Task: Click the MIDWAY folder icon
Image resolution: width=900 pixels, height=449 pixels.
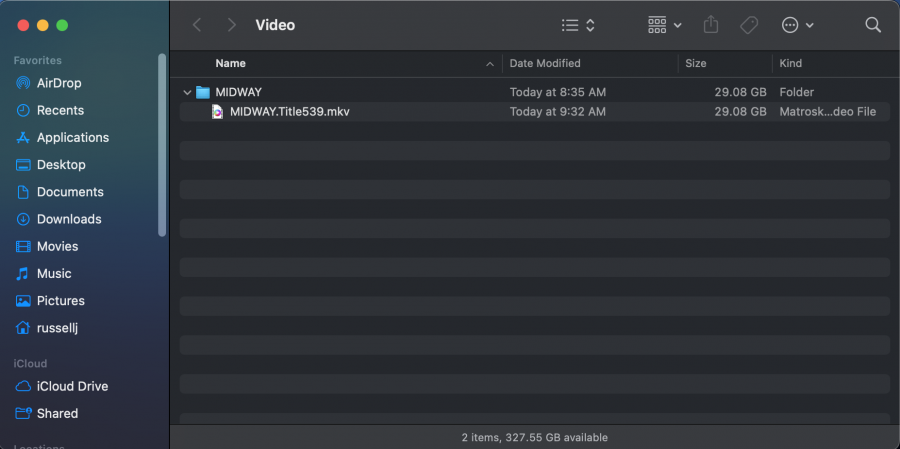Action: click(x=203, y=92)
